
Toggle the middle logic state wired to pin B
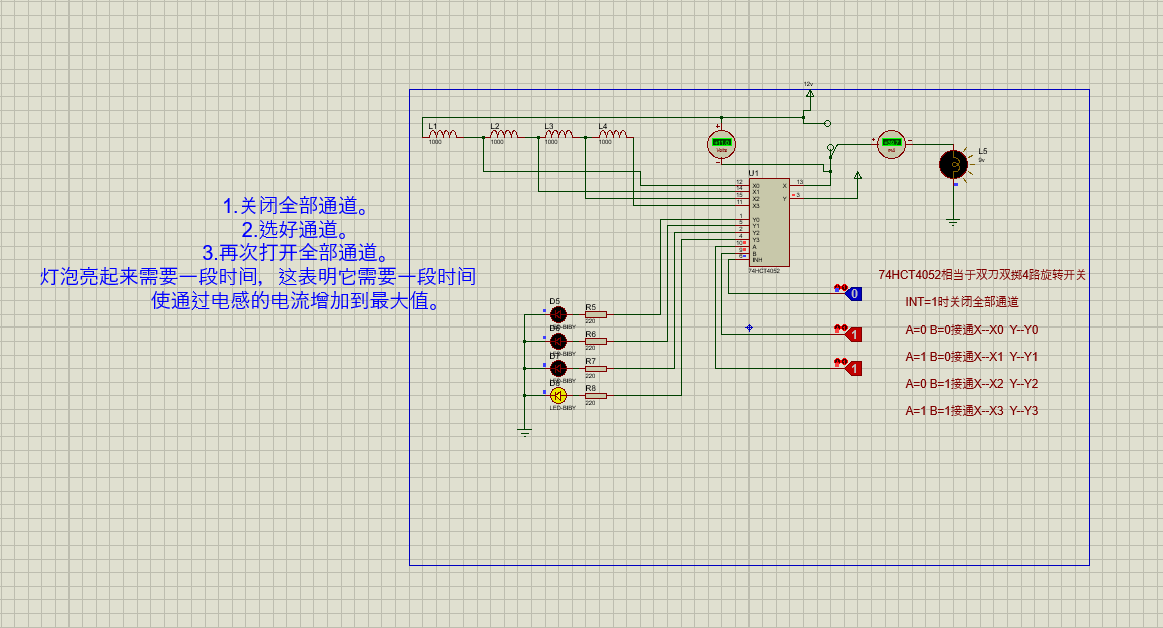tap(853, 334)
